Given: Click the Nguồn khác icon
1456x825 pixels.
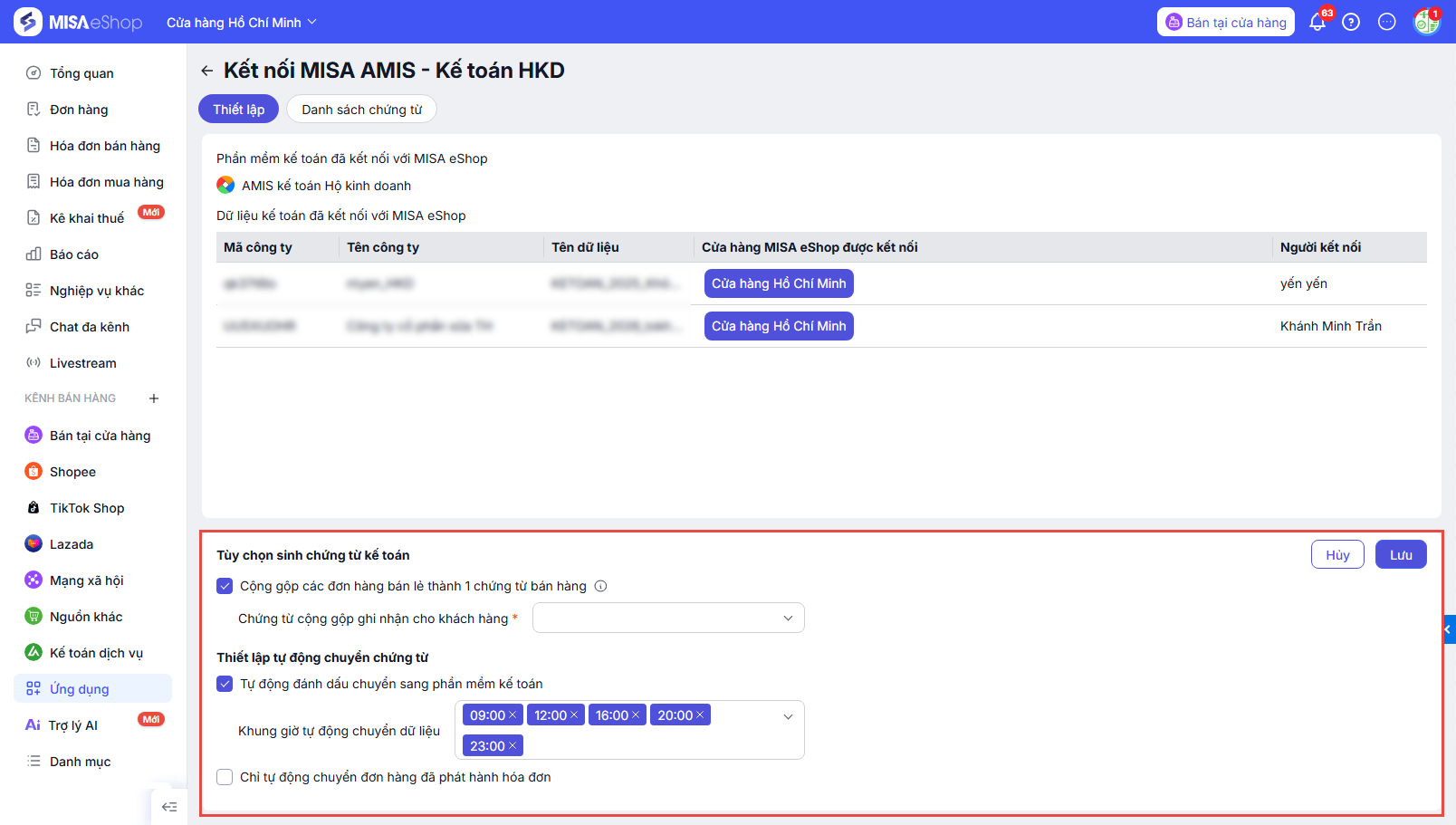Looking at the screenshot, I should tap(34, 617).
